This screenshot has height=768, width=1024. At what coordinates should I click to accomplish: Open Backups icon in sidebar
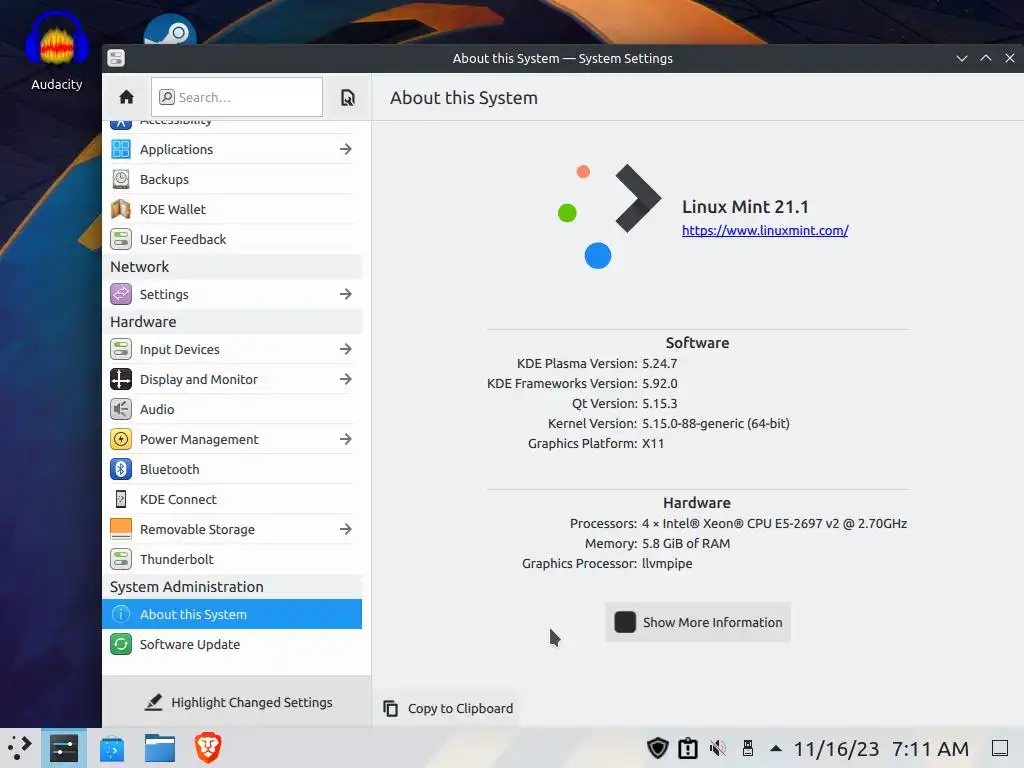pos(121,179)
